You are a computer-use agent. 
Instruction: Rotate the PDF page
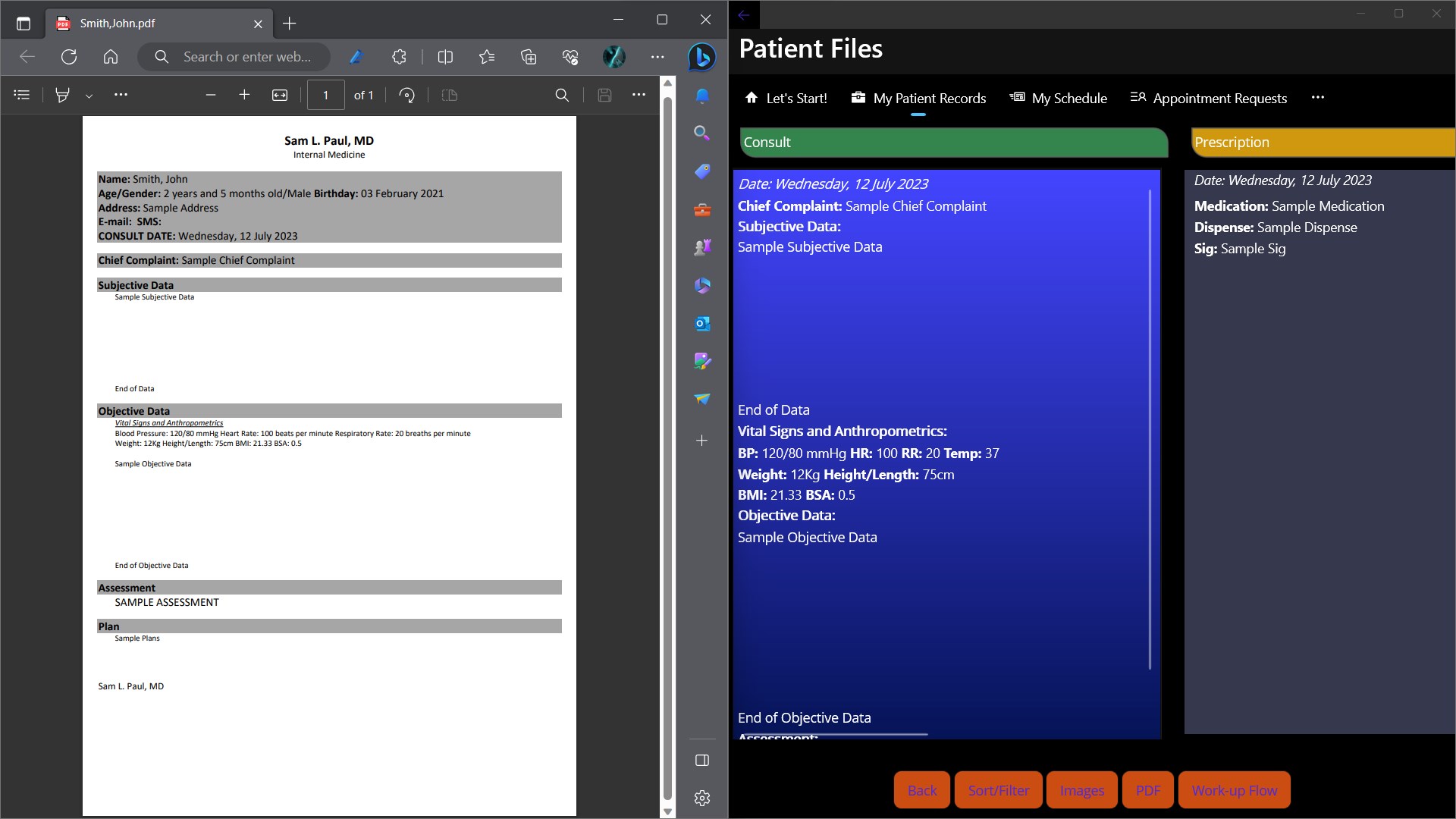pyautogui.click(x=406, y=95)
